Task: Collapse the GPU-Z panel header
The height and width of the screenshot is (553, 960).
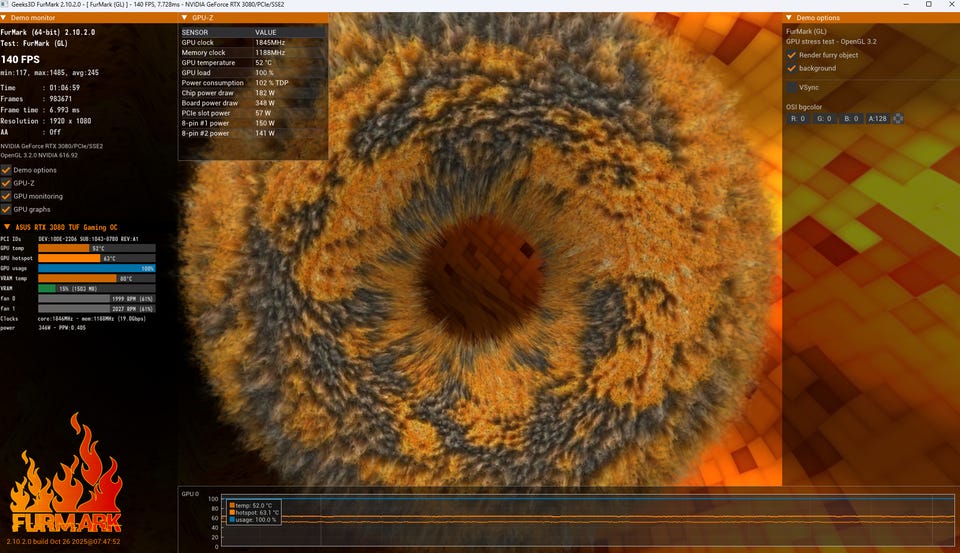Action: click(x=184, y=18)
